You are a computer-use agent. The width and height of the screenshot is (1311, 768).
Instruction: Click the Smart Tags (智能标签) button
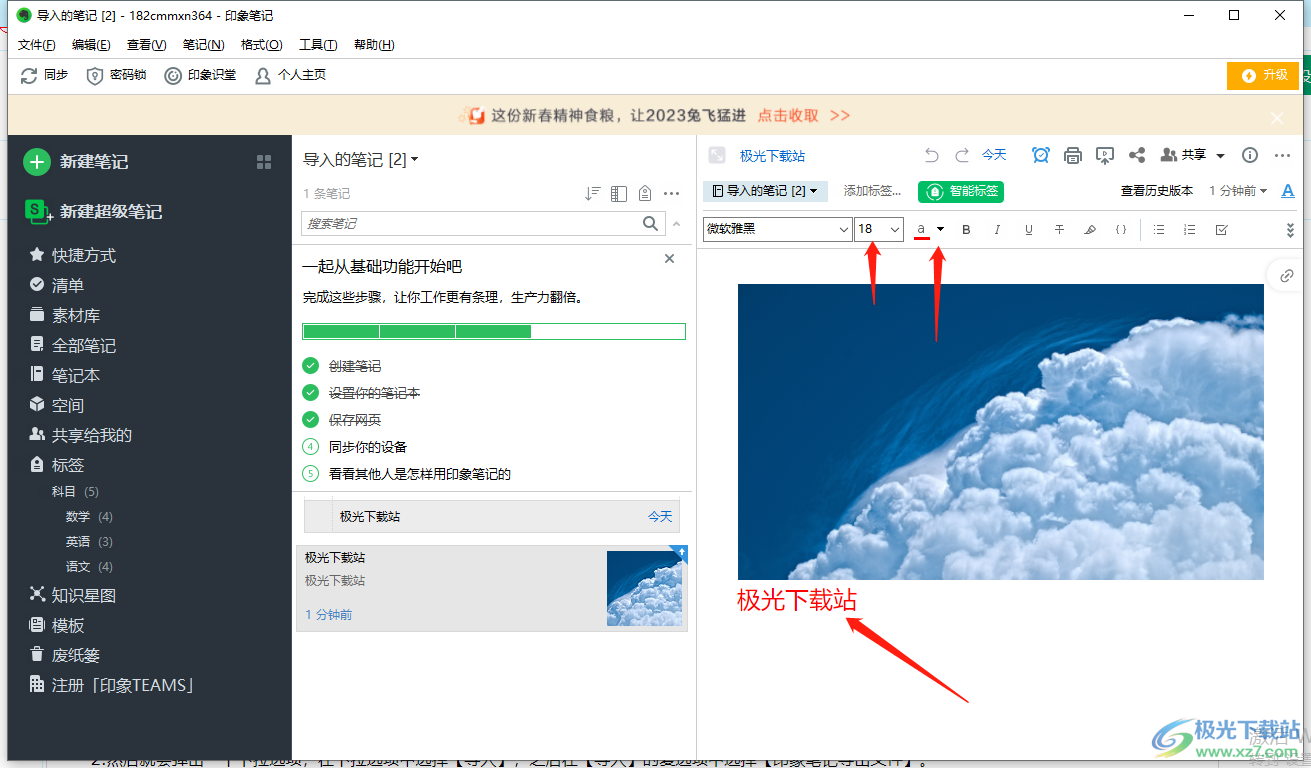coord(961,191)
